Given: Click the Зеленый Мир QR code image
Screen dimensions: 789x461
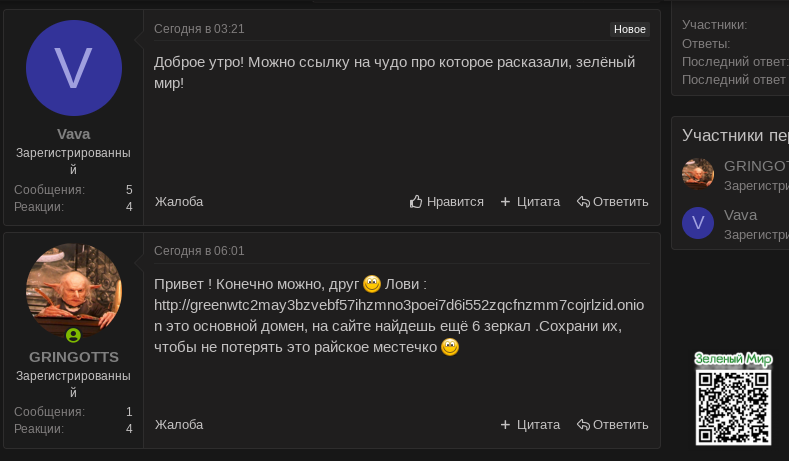Looking at the screenshot, I should 734,406.
